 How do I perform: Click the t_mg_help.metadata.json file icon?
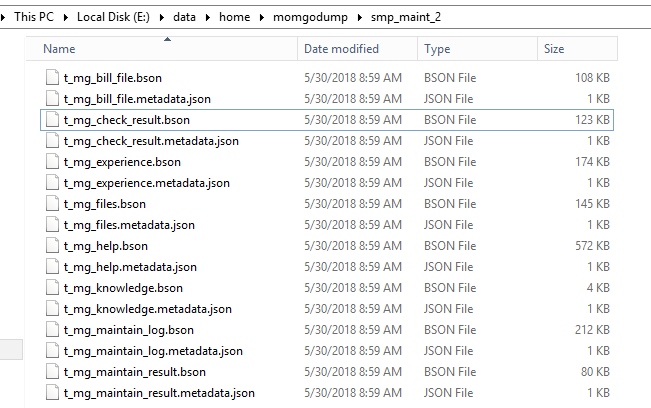[52, 267]
